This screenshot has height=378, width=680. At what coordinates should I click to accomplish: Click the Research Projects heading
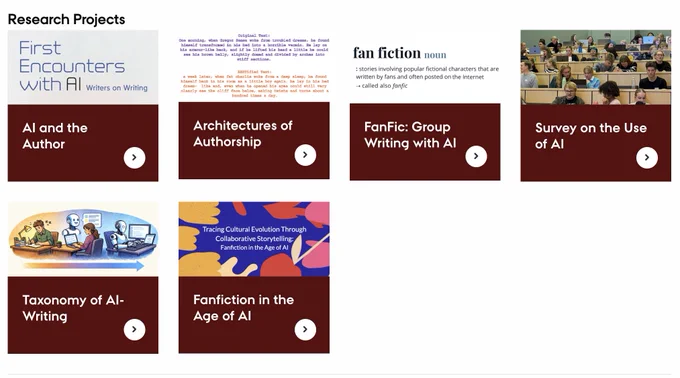tap(66, 19)
